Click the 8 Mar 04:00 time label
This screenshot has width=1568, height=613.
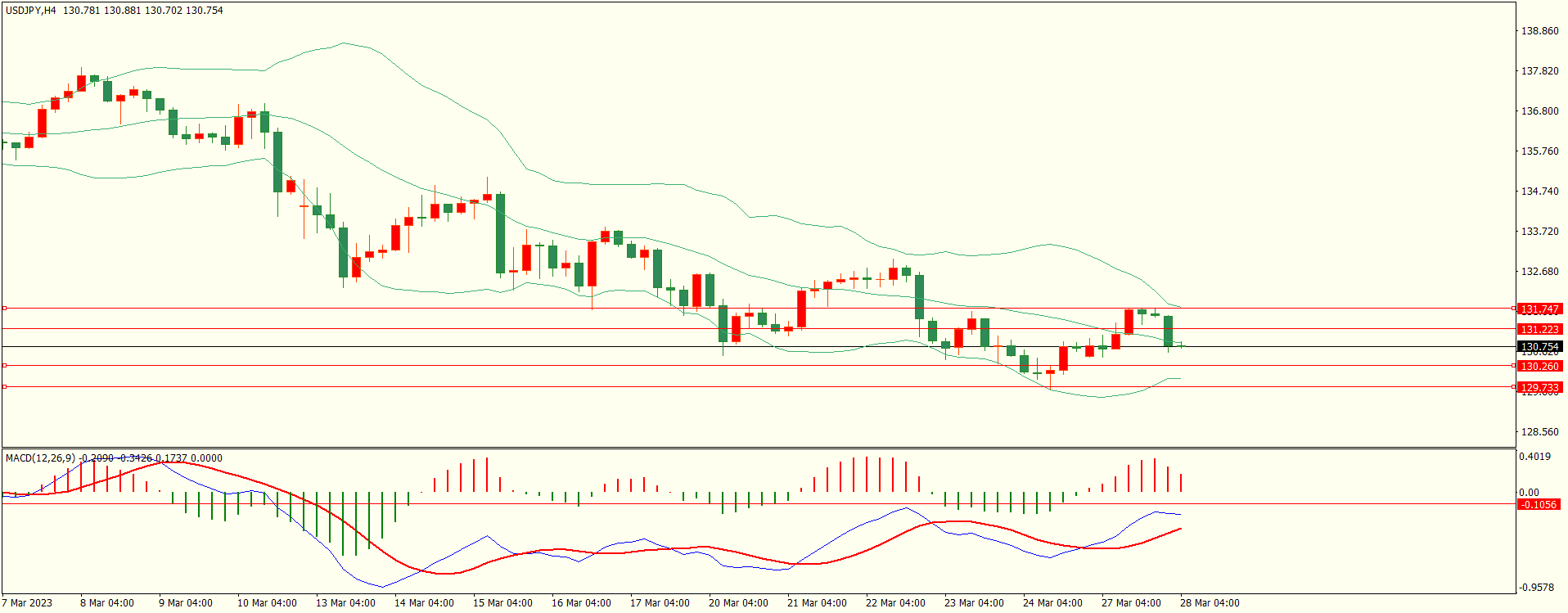pos(107,603)
